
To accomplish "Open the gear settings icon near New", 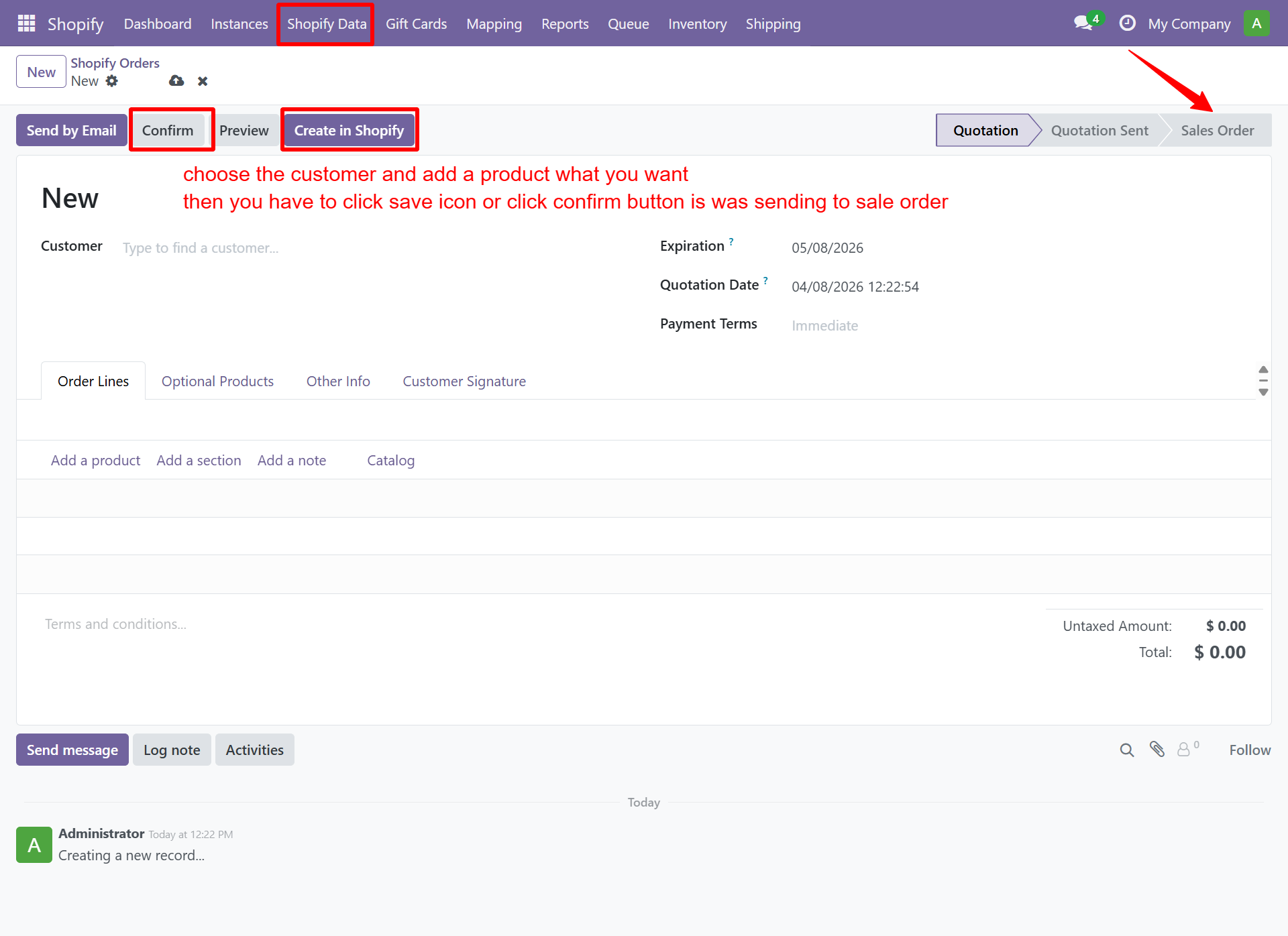I will pos(112,80).
